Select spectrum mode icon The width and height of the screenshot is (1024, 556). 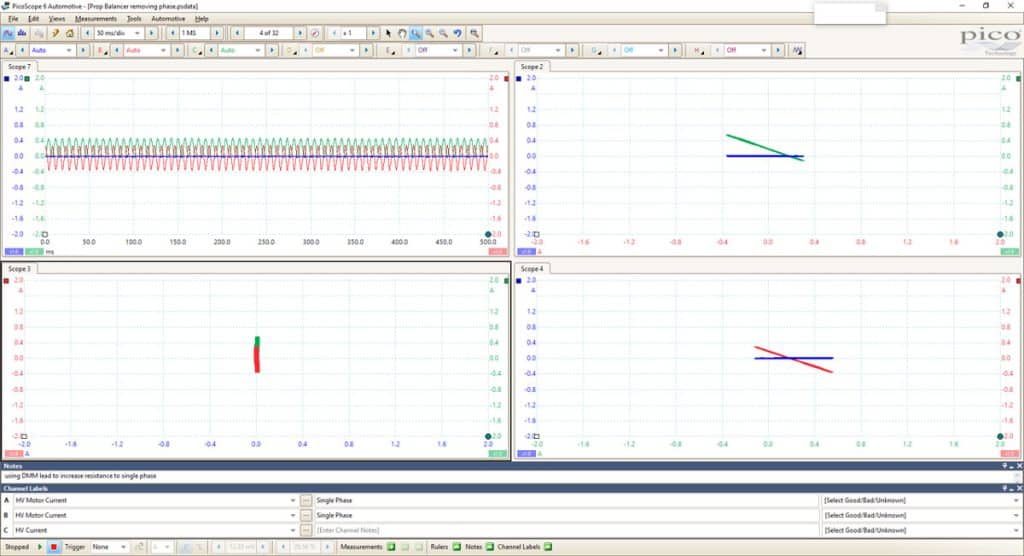coord(22,33)
